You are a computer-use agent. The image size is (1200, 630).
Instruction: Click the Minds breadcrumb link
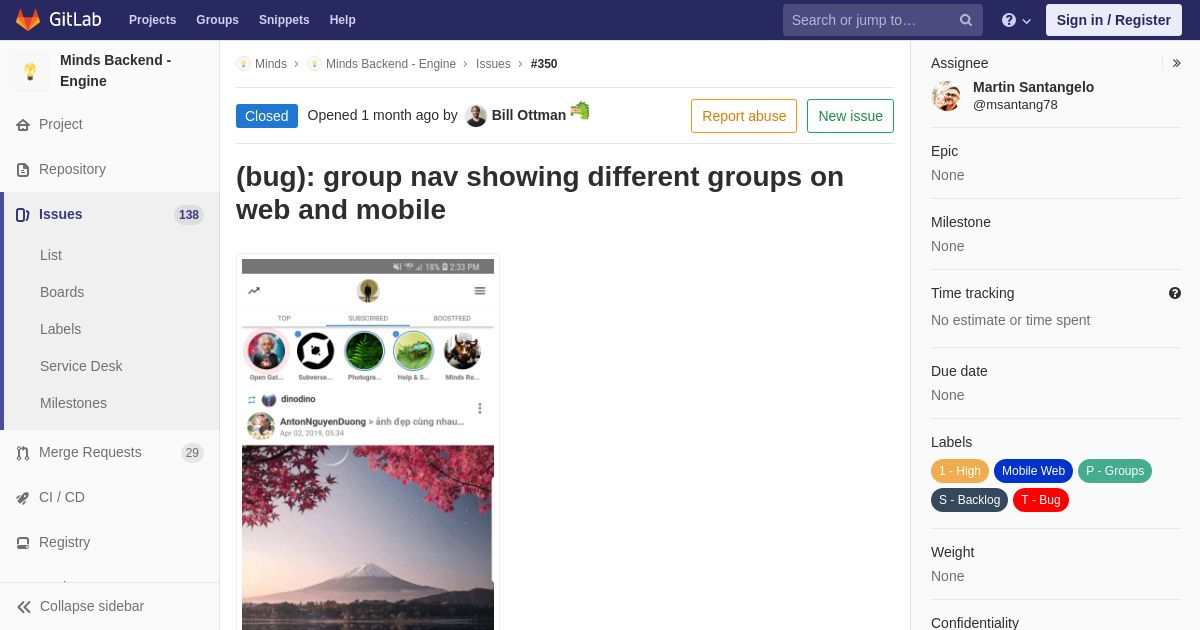pos(271,64)
